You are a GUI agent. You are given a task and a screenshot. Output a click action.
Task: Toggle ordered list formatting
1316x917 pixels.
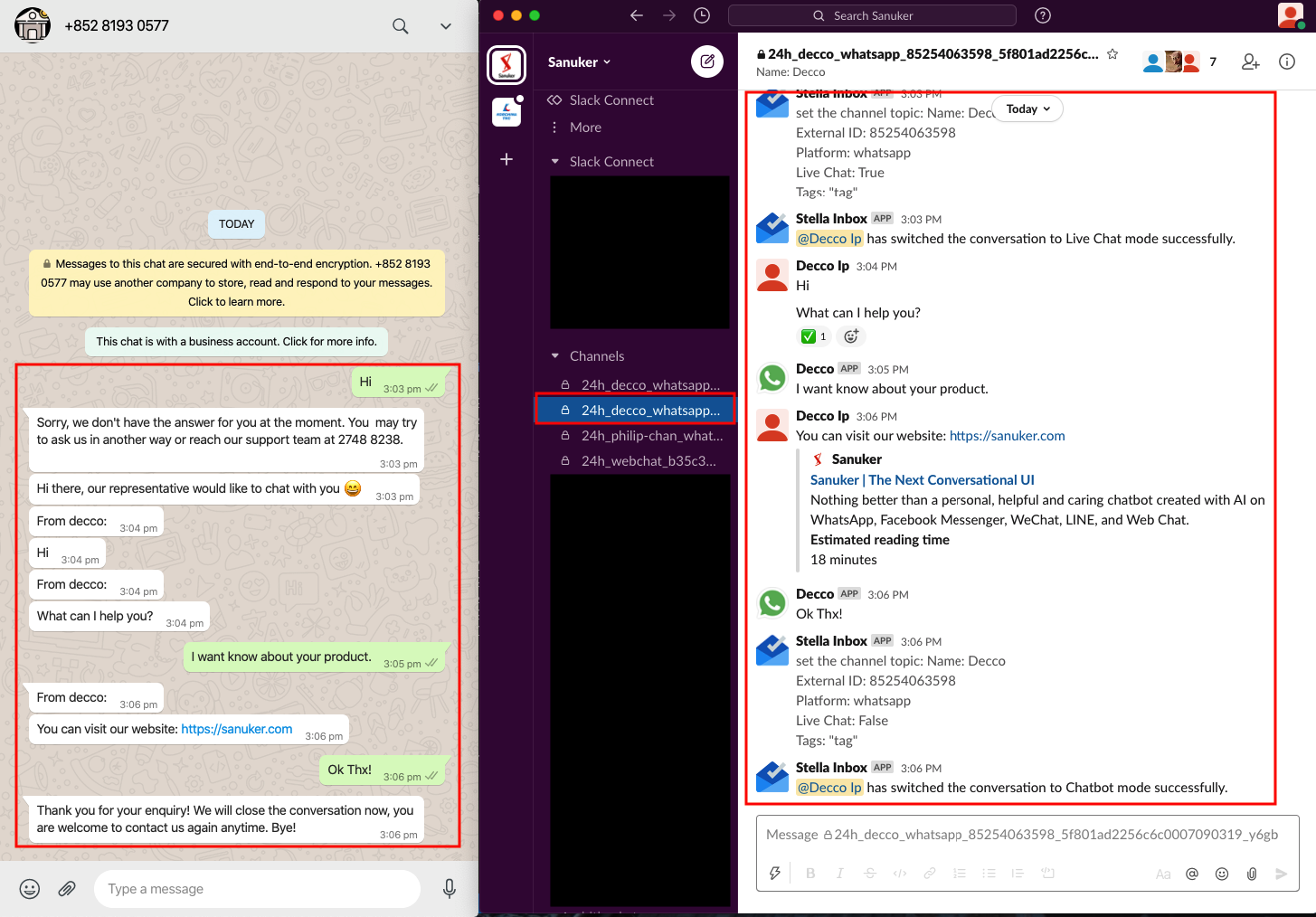click(x=960, y=874)
